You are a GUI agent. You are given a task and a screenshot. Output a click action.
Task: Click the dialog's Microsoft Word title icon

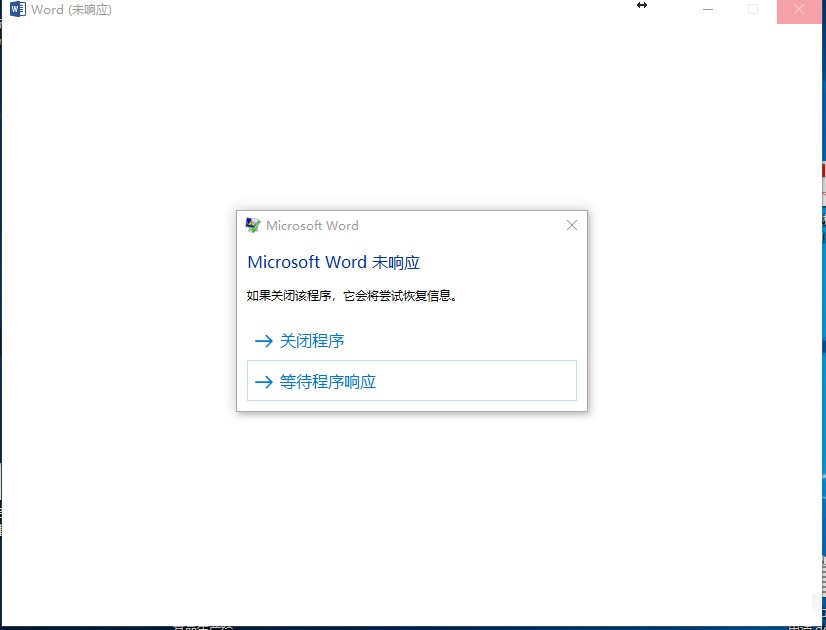253,225
